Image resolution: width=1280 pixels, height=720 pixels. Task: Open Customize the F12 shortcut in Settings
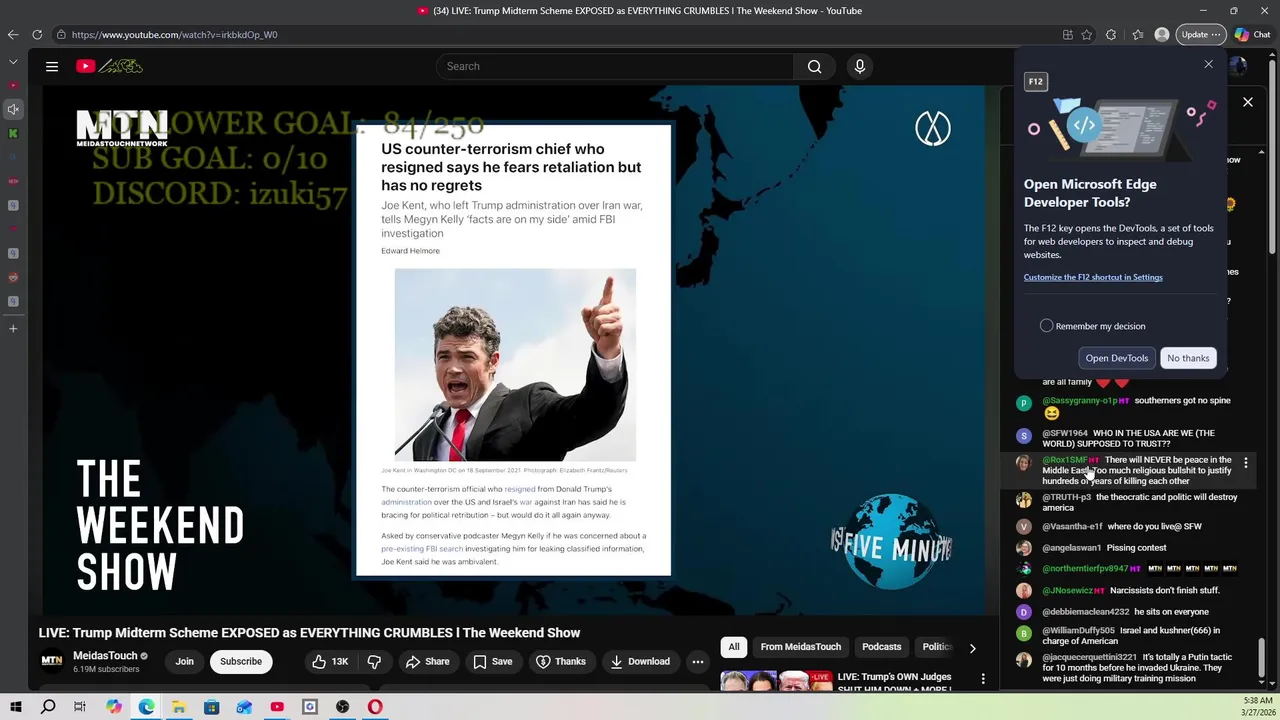coord(1093,277)
